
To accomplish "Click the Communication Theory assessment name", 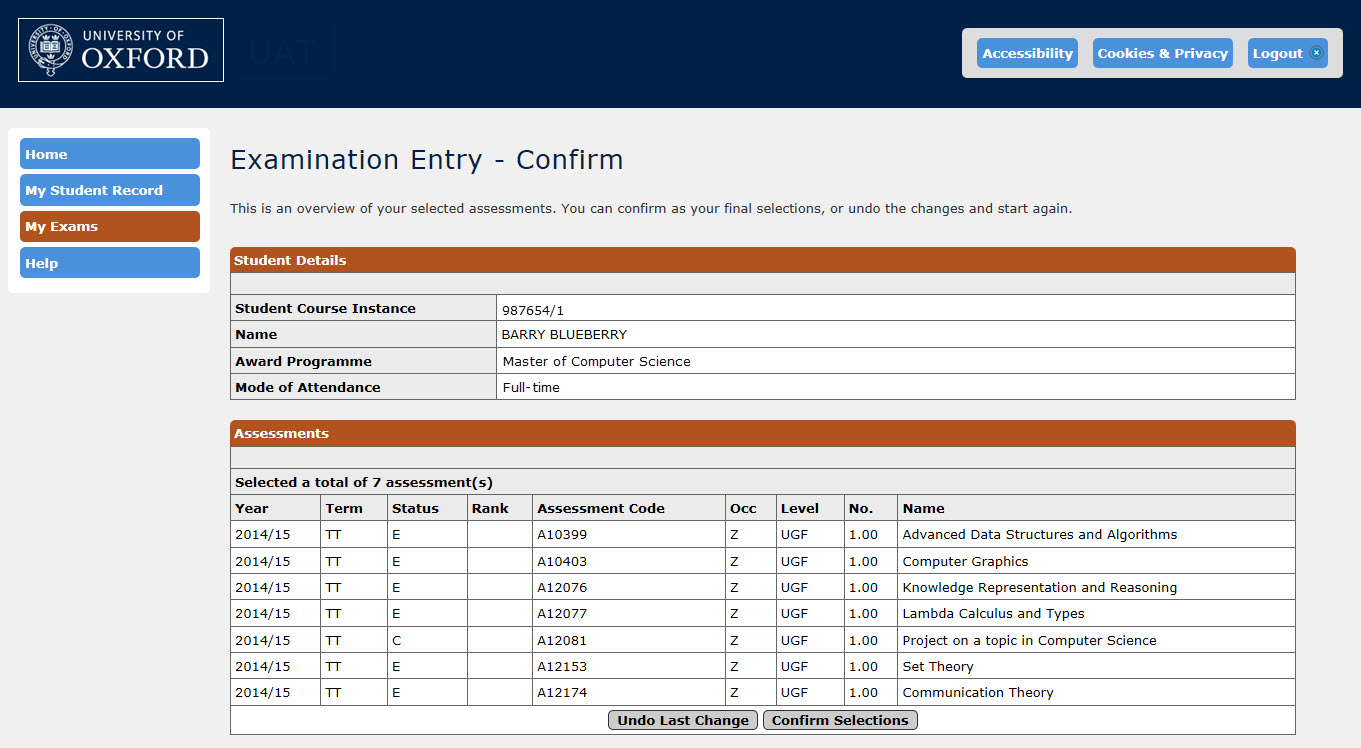I will click(977, 693).
